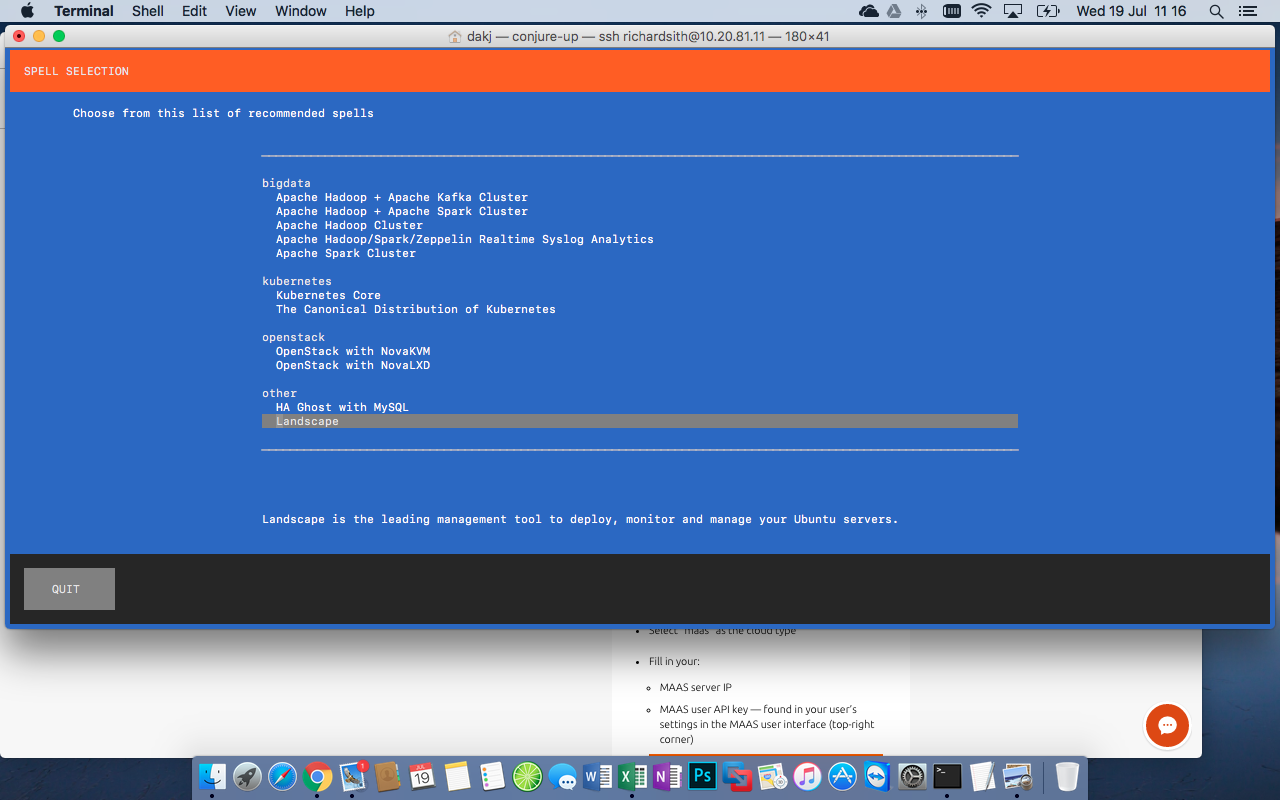Click the OneDrive cloud menu bar icon

point(869,11)
